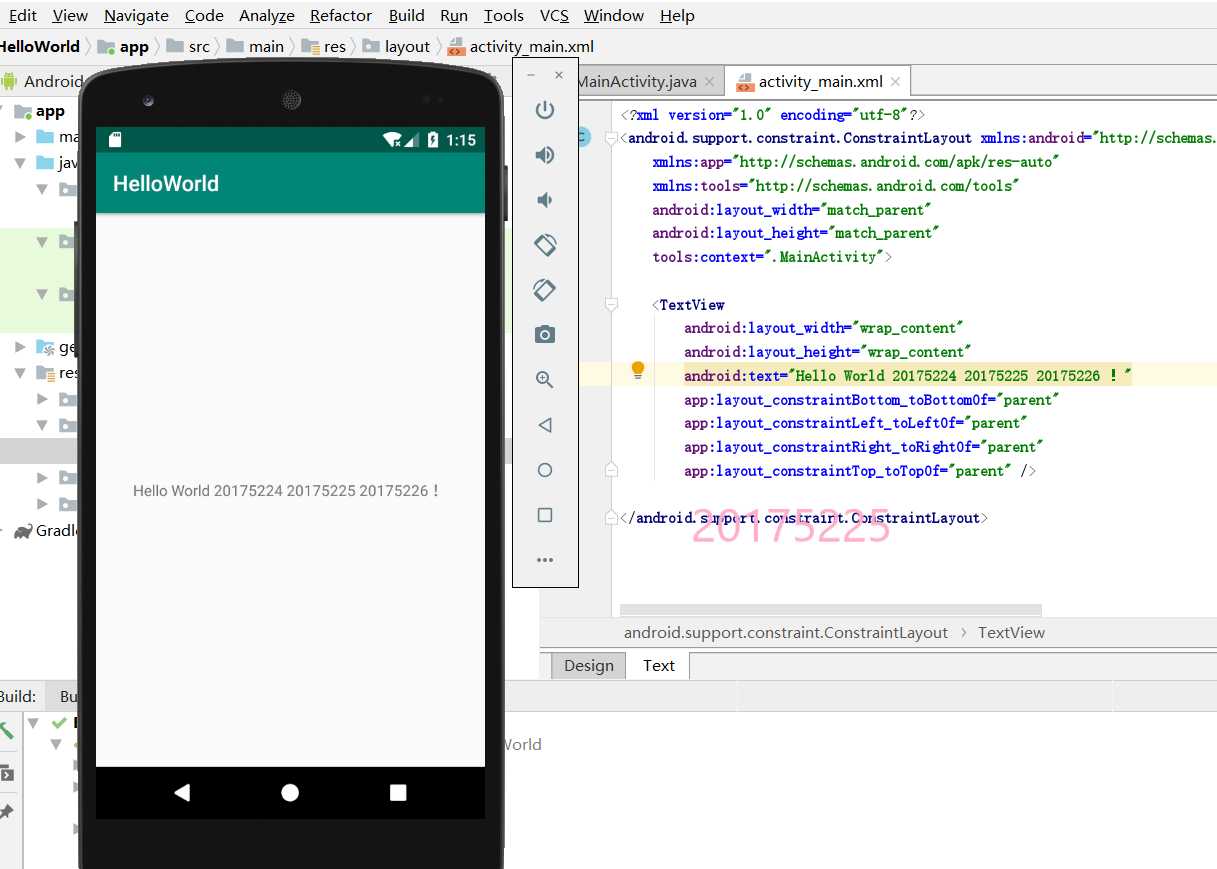Click the emulator toolbar Back triangle
Image resolution: width=1217 pixels, height=869 pixels.
pos(545,425)
